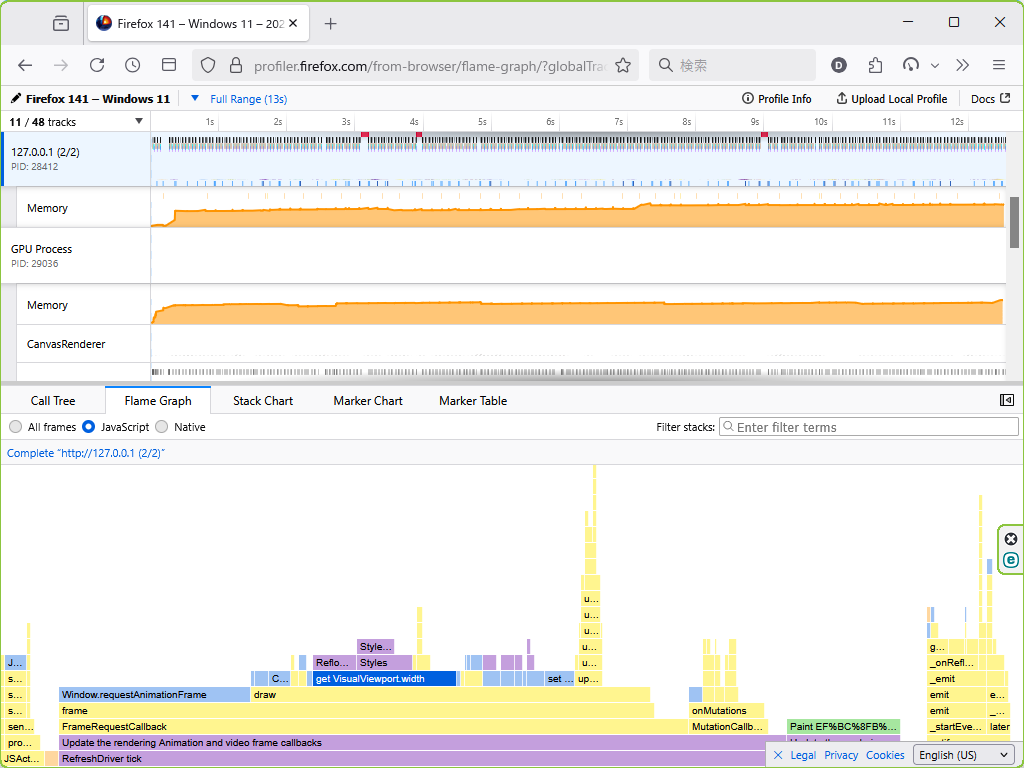The image size is (1024, 768).
Task: Open 11 / 48 tracks dropdown
Action: coord(76,122)
